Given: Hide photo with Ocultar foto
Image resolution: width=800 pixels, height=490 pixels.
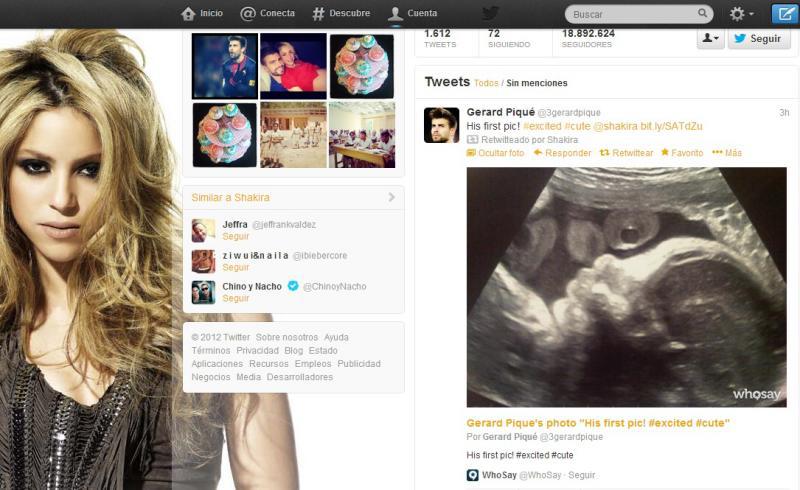Looking at the screenshot, I should coord(495,153).
